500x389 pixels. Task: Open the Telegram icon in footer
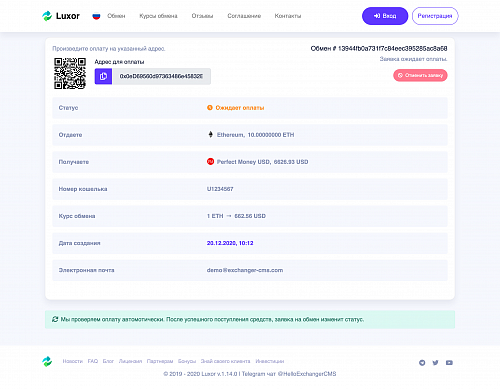click(x=422, y=363)
